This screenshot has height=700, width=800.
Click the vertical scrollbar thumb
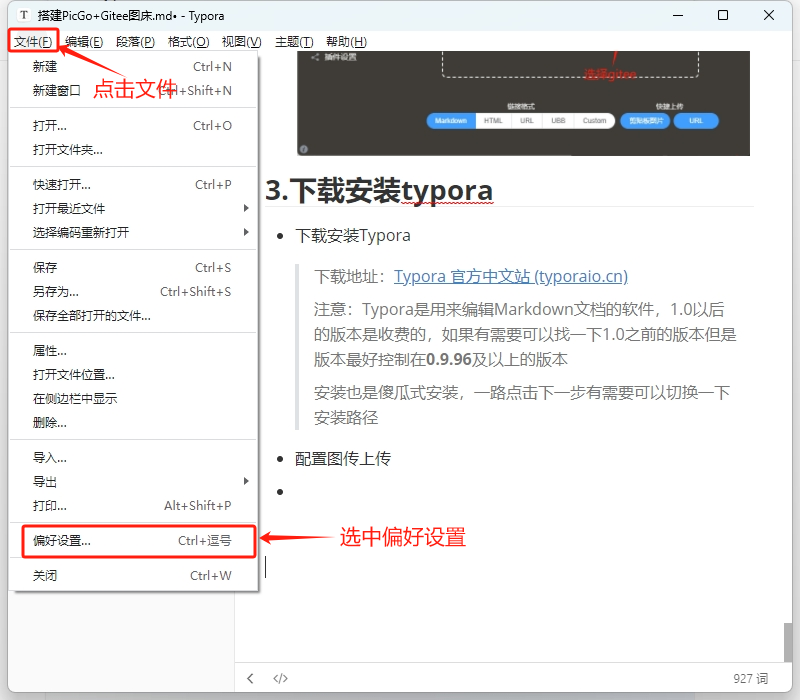click(788, 642)
